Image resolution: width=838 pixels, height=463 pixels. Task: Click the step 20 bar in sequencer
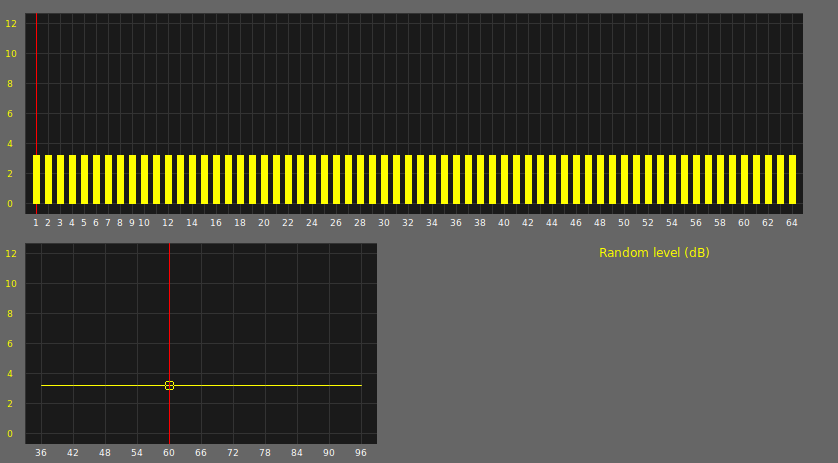click(264, 180)
